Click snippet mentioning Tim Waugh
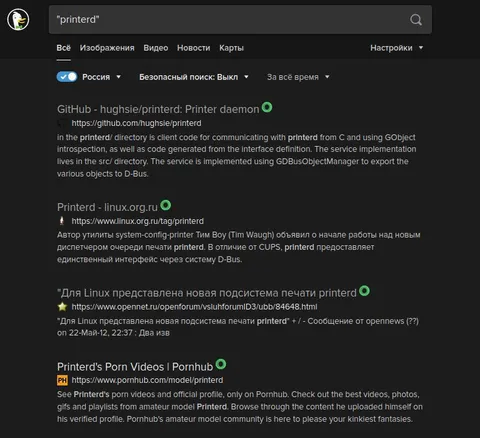 click(x=238, y=247)
